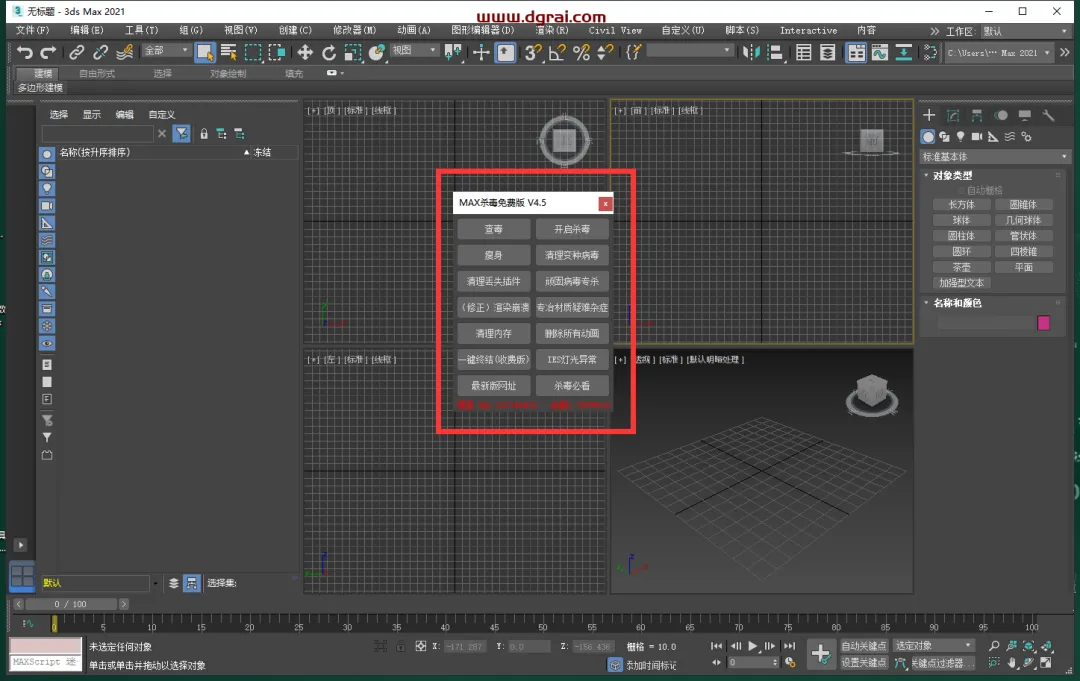Select the Select and Move tool

[x=304, y=52]
